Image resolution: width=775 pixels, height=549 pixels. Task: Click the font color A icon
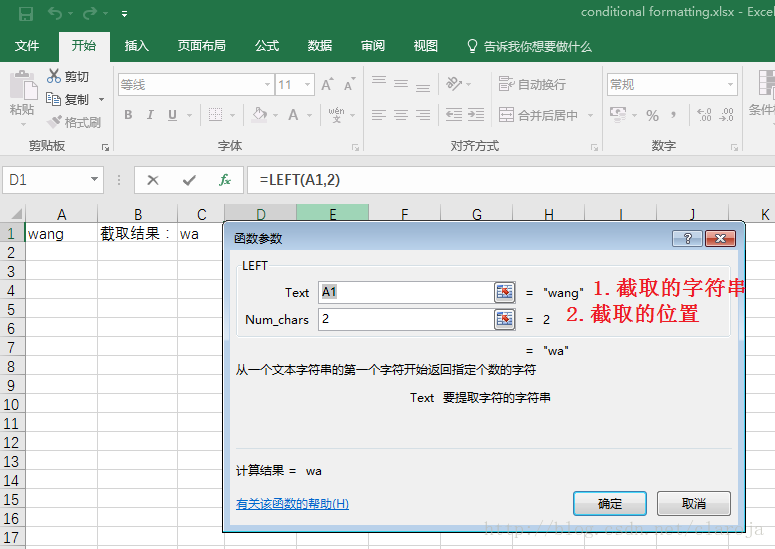point(293,115)
